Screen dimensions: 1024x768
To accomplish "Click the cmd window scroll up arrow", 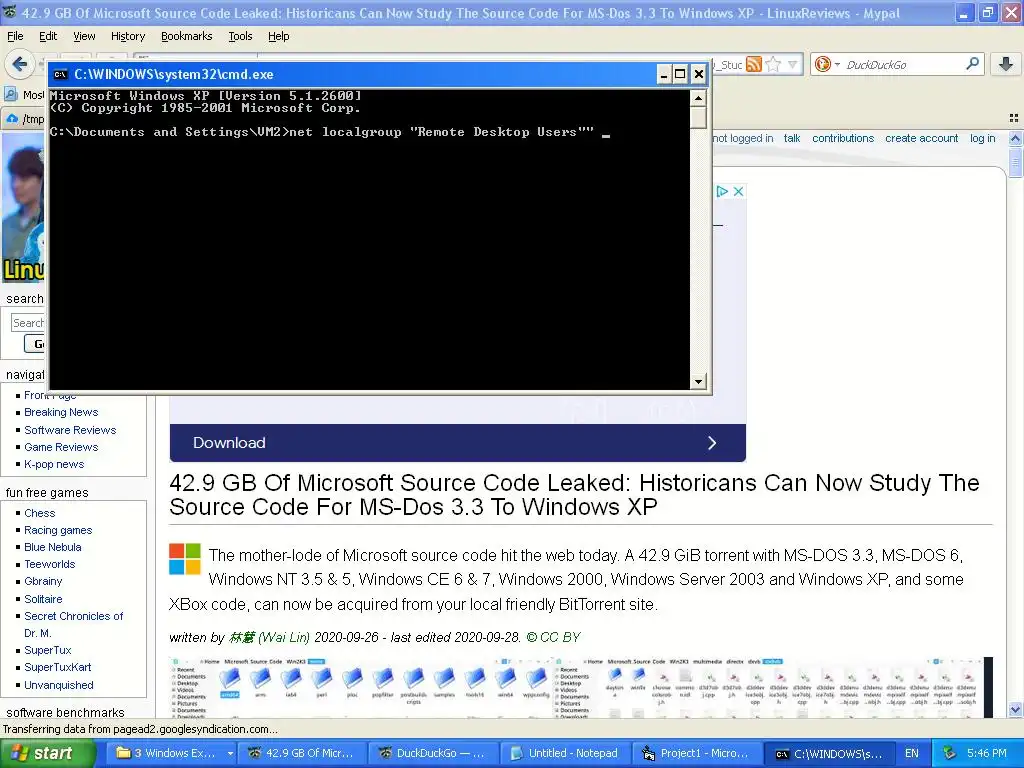I will tap(698, 98).
